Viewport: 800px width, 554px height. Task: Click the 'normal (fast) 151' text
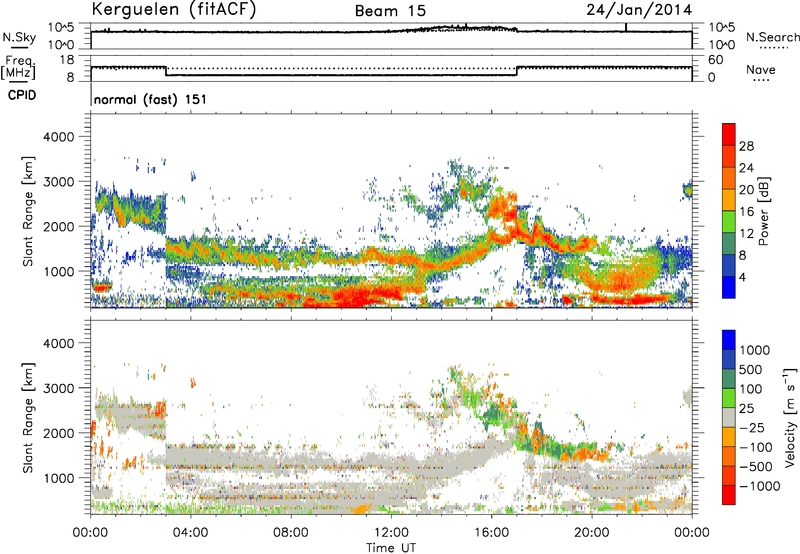pos(151,99)
